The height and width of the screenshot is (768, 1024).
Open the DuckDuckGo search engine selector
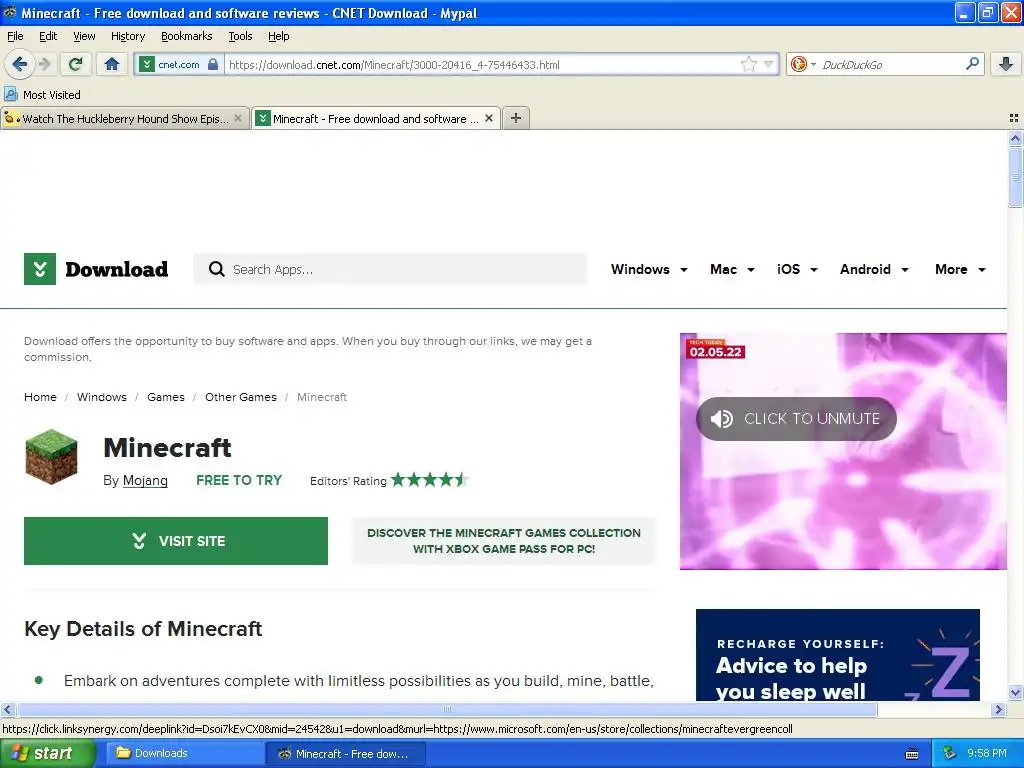803,64
